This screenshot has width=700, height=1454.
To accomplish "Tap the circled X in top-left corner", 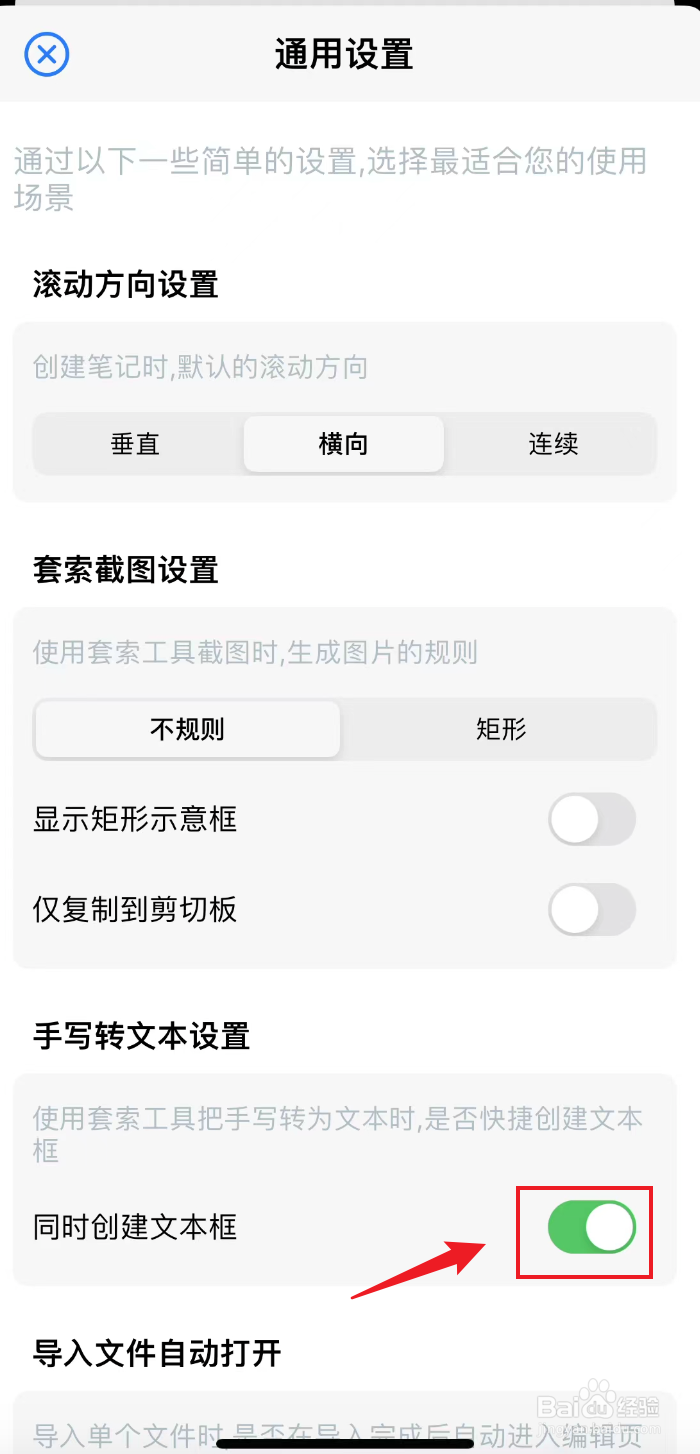I will point(46,55).
